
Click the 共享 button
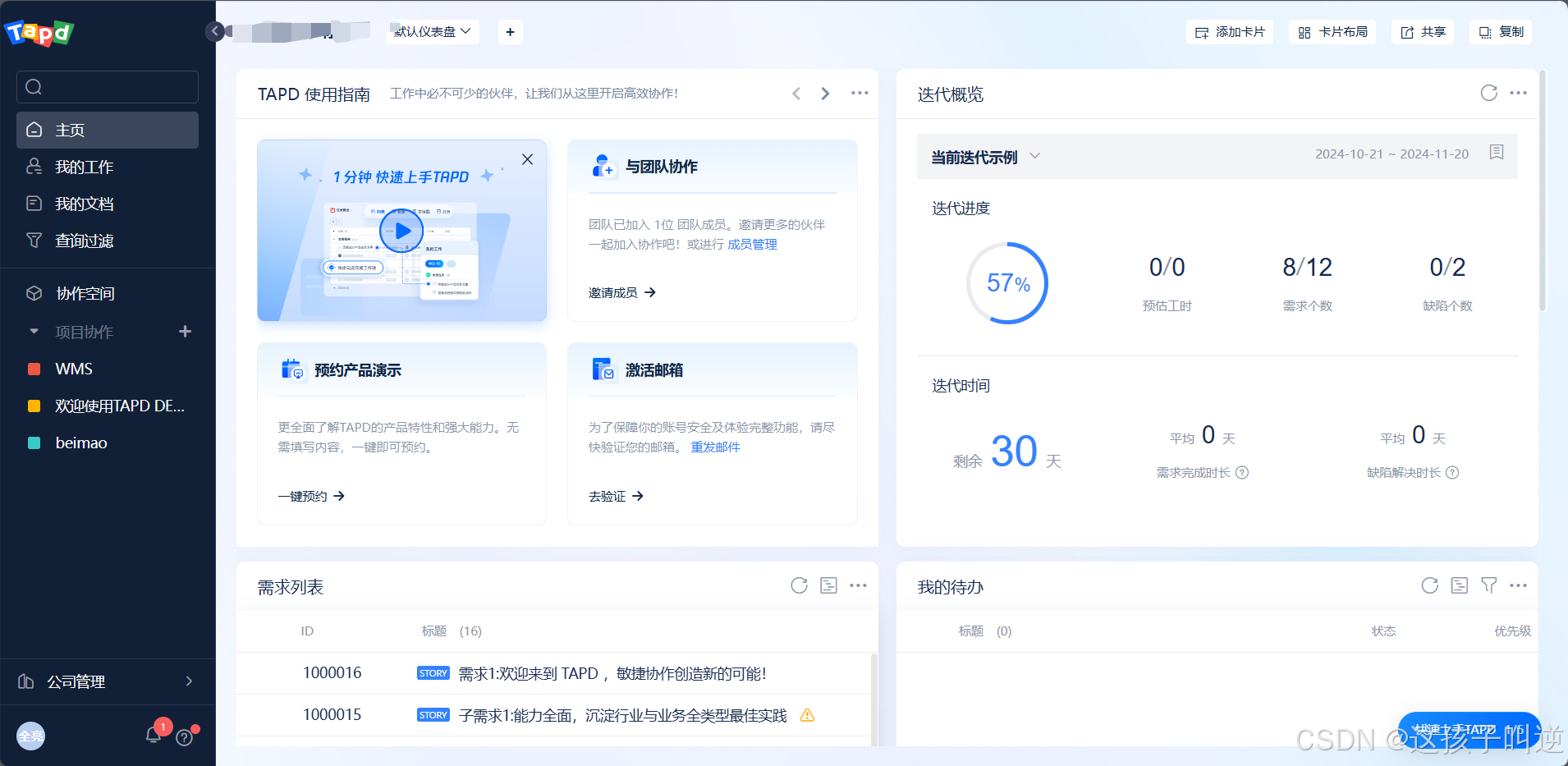(1423, 32)
